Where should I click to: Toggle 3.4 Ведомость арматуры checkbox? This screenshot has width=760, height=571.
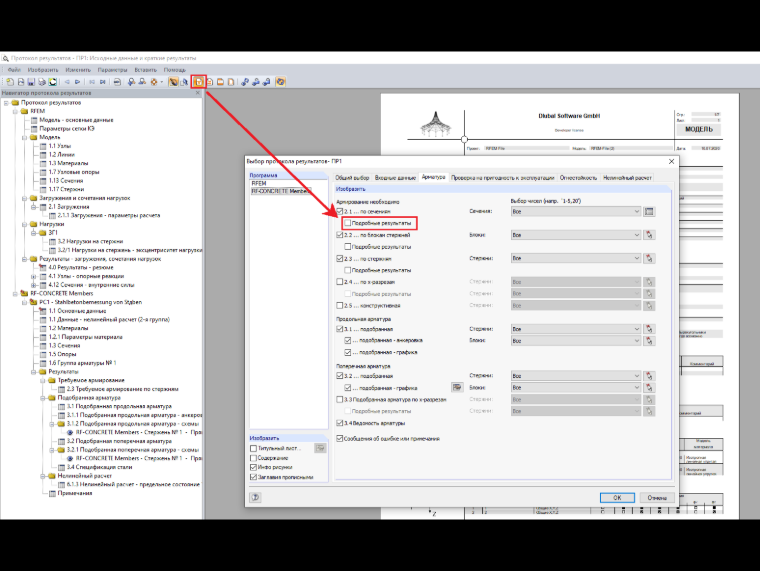point(340,423)
